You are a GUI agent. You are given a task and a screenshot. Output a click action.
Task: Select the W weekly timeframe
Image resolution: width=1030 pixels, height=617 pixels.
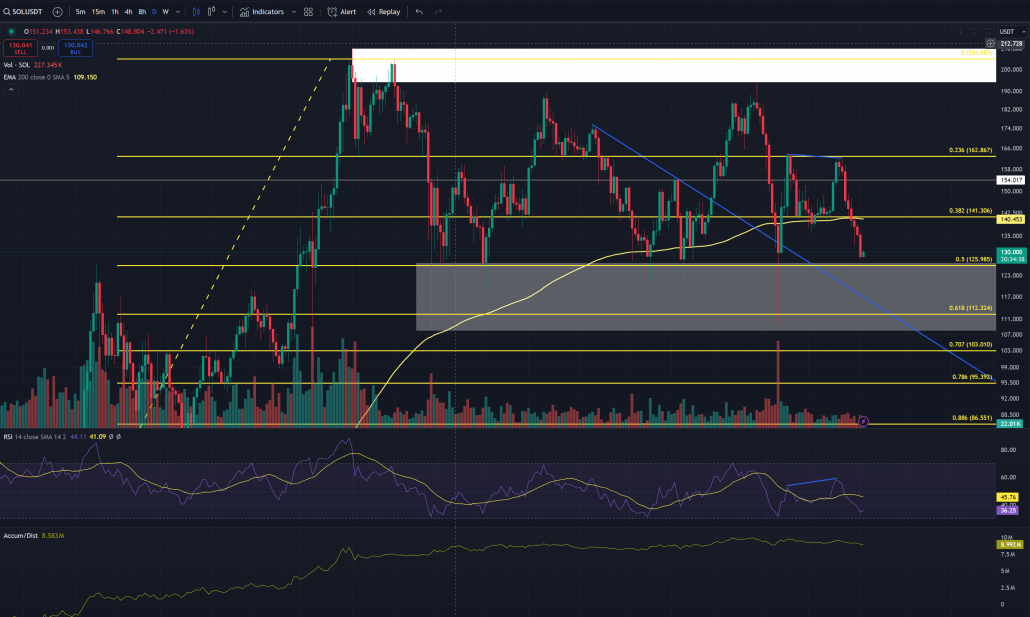165,12
